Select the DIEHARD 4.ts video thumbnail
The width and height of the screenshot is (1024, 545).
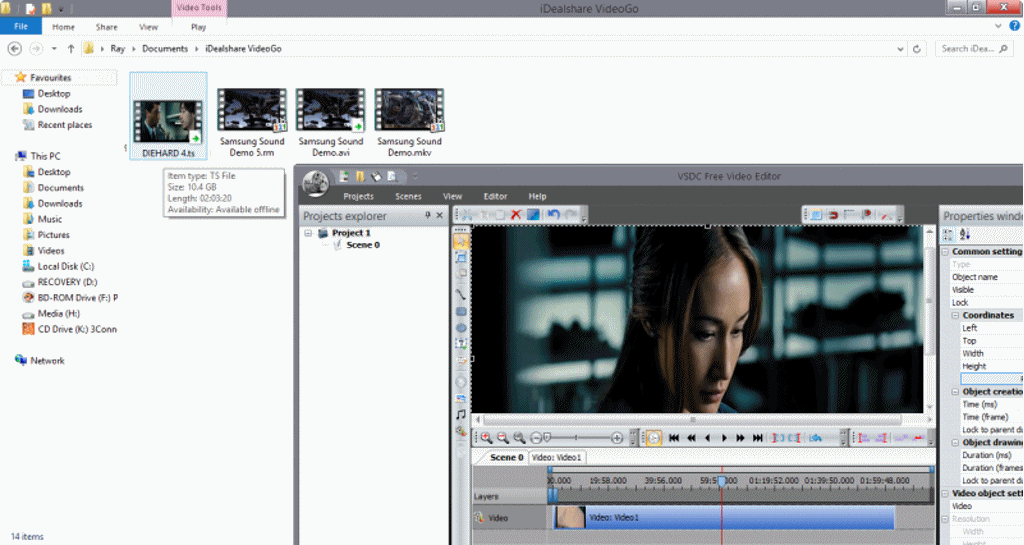(x=168, y=121)
